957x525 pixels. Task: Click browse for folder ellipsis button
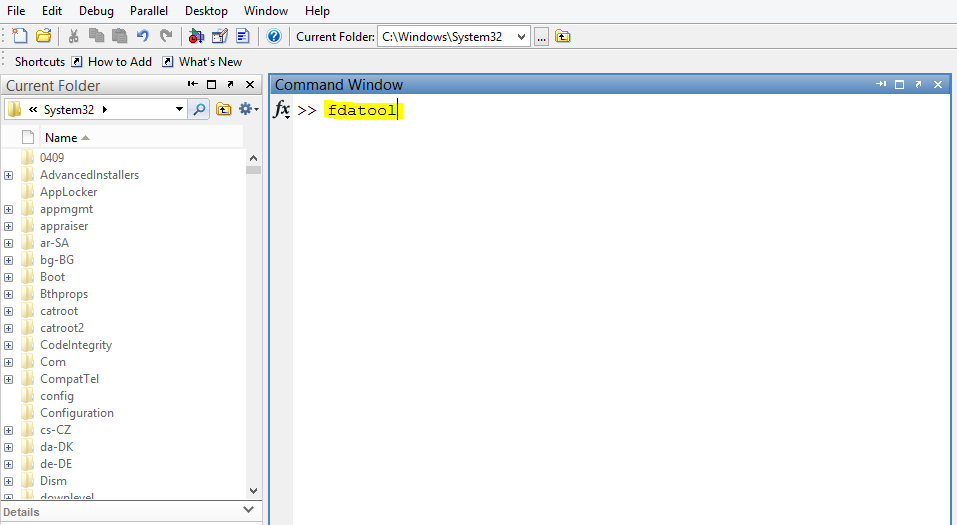point(541,37)
